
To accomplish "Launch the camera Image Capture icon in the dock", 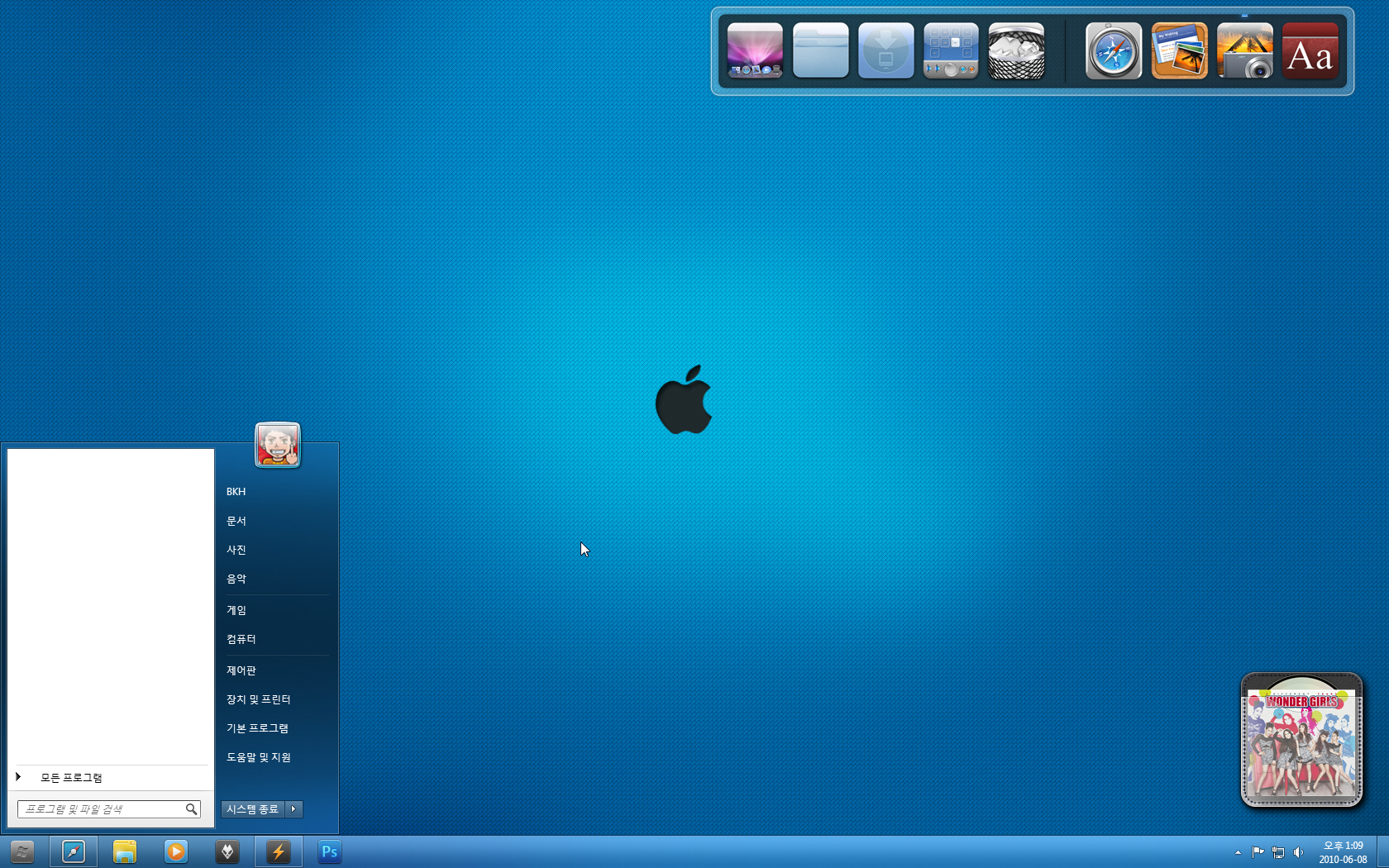I will (1244, 51).
